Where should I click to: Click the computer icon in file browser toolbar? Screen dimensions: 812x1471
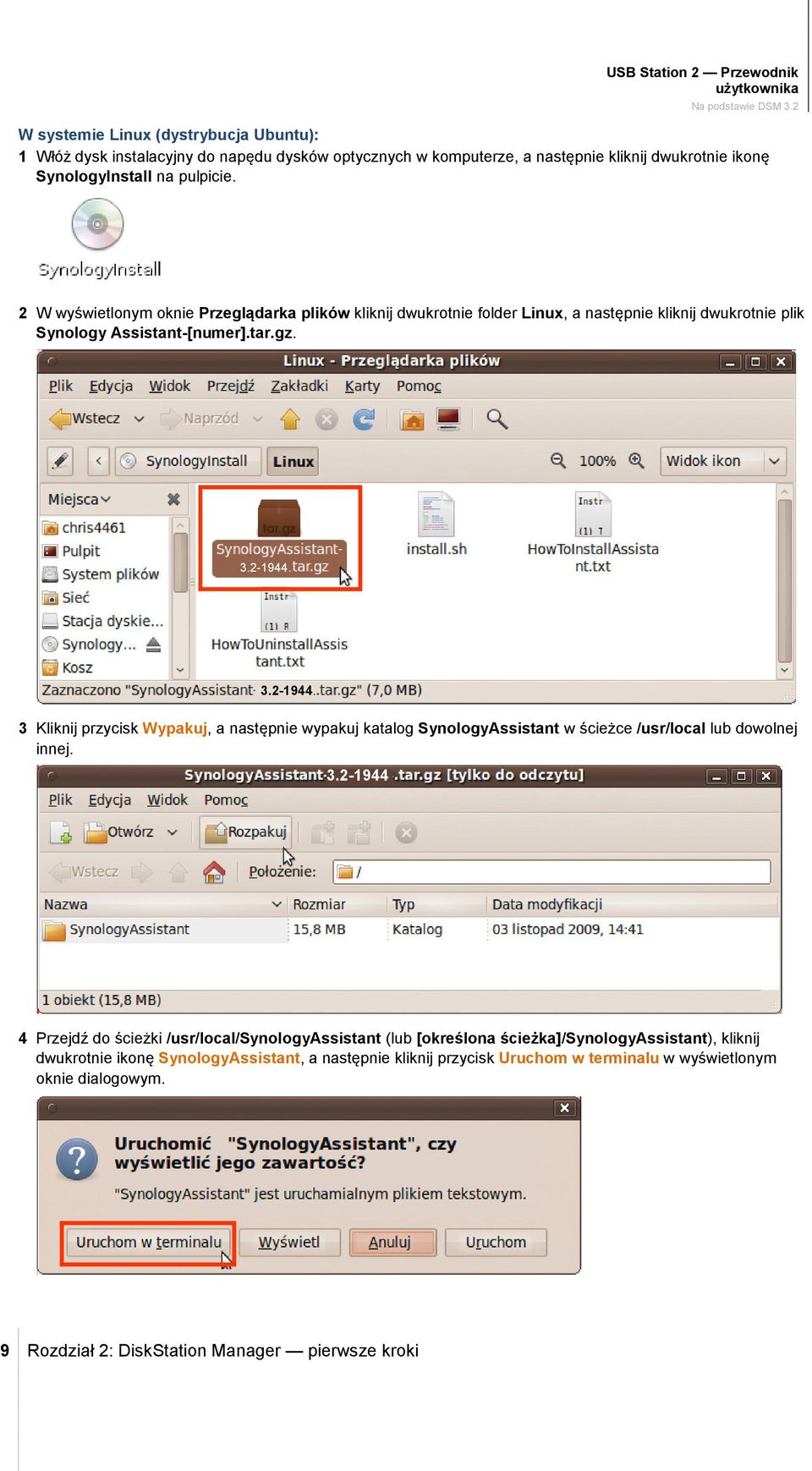(448, 419)
